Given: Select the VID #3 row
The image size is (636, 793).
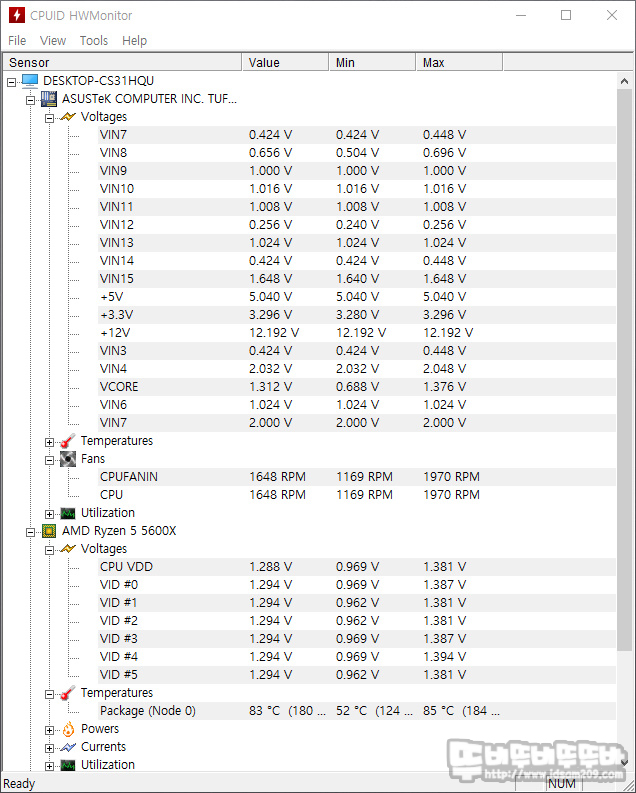Looking at the screenshot, I should (357, 639).
